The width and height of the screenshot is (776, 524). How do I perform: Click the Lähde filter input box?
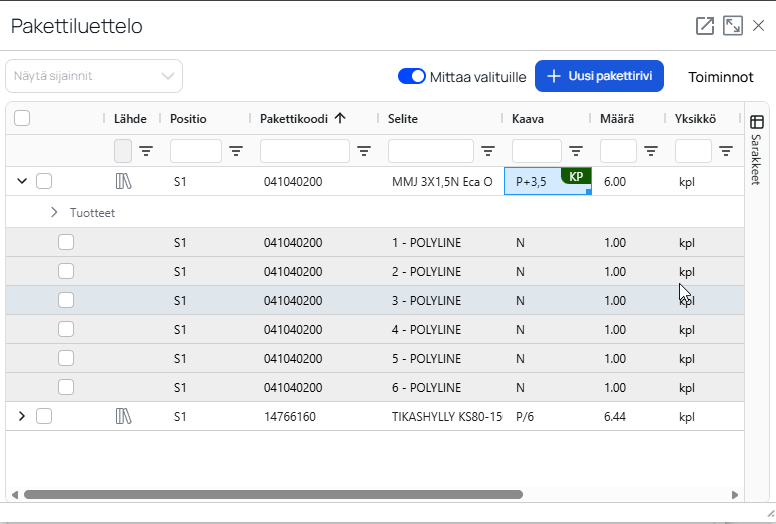pyautogui.click(x=123, y=151)
